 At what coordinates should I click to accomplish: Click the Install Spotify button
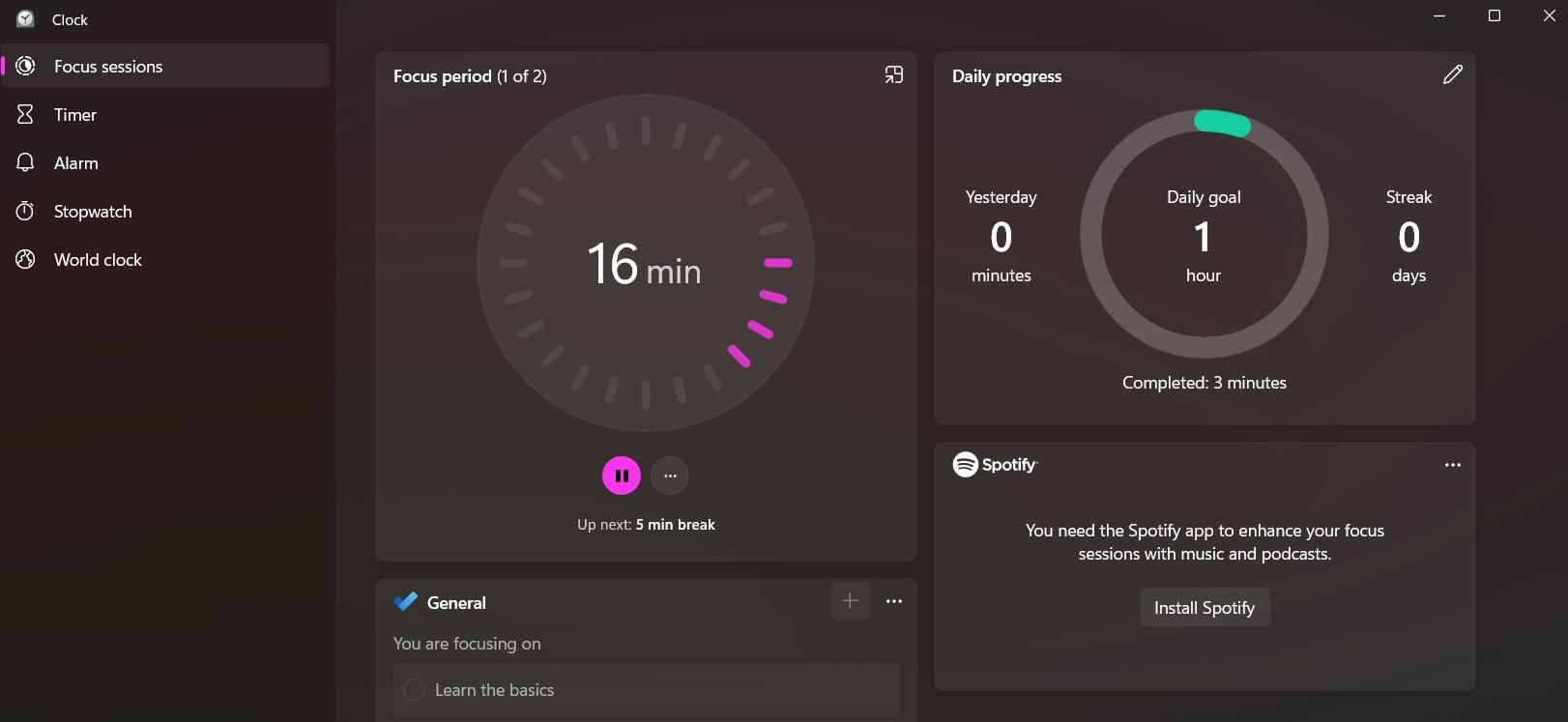(1204, 607)
